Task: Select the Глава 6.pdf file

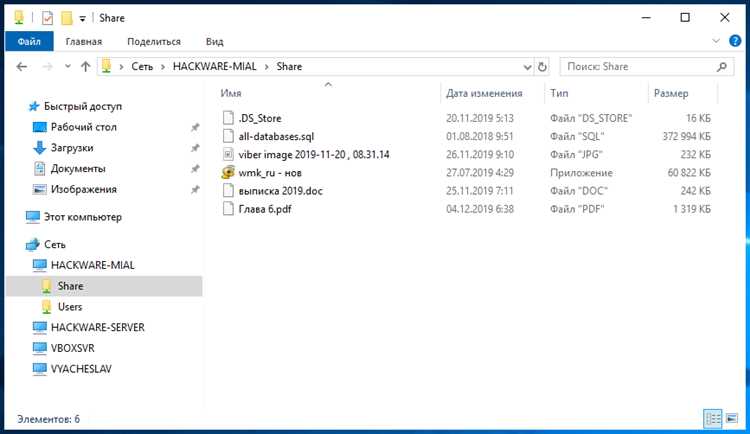Action: tap(265, 209)
